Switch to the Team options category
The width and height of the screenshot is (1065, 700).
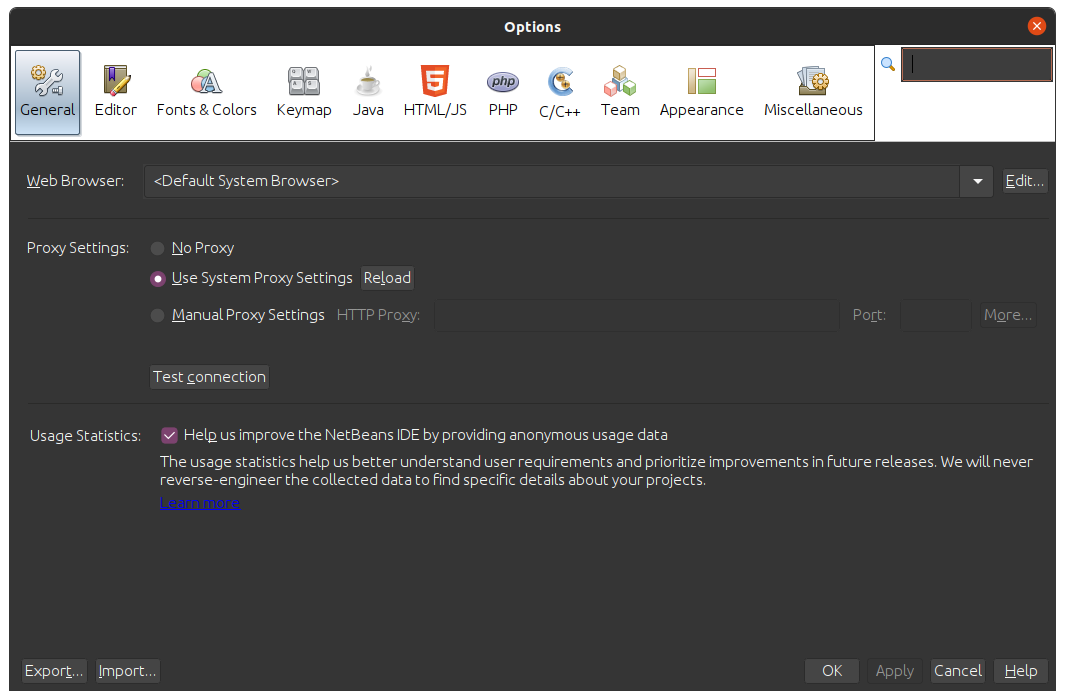click(620, 92)
